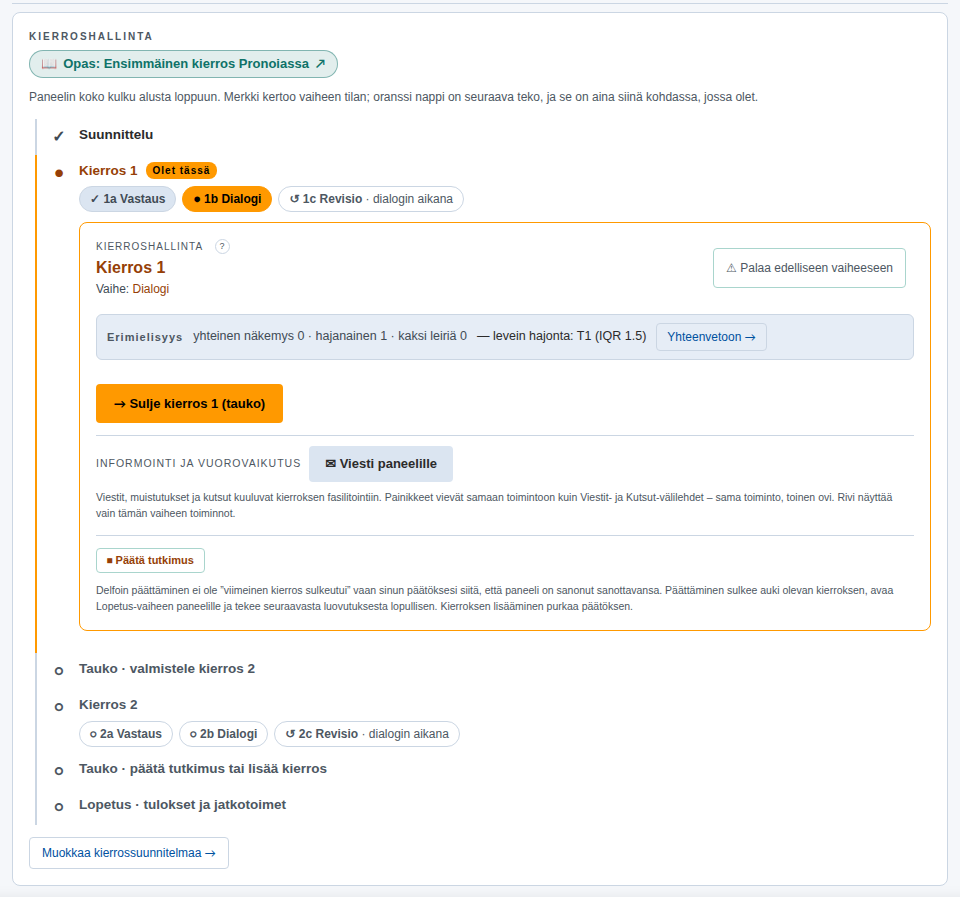Click the circle marker beside Tauko · päätä tutkimus
This screenshot has height=897, width=960.
click(59, 771)
